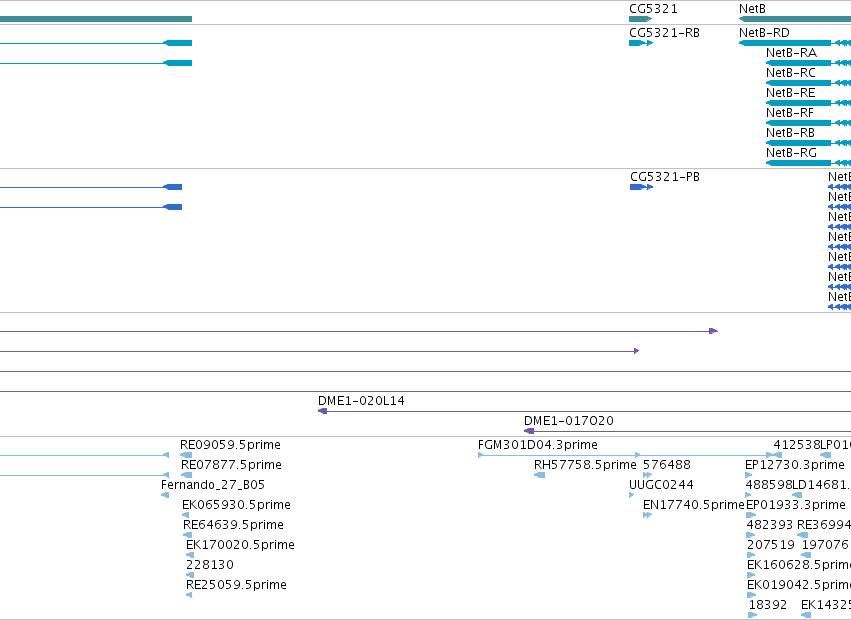Select the NetB-RA transcript
851x620 pixels.
click(x=791, y=53)
